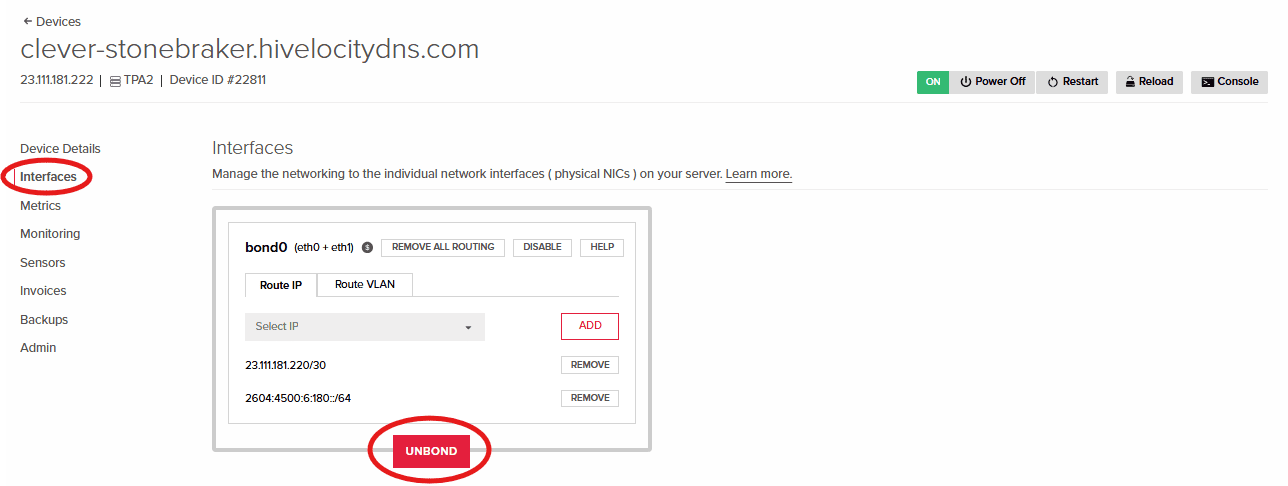The image size is (1288, 486).
Task: Select the Route IP tab
Action: [281, 285]
